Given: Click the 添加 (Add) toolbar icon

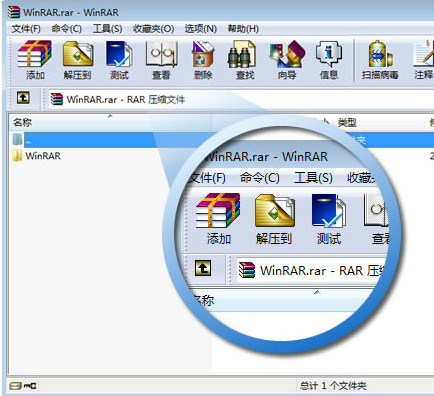Looking at the screenshot, I should click(35, 60).
